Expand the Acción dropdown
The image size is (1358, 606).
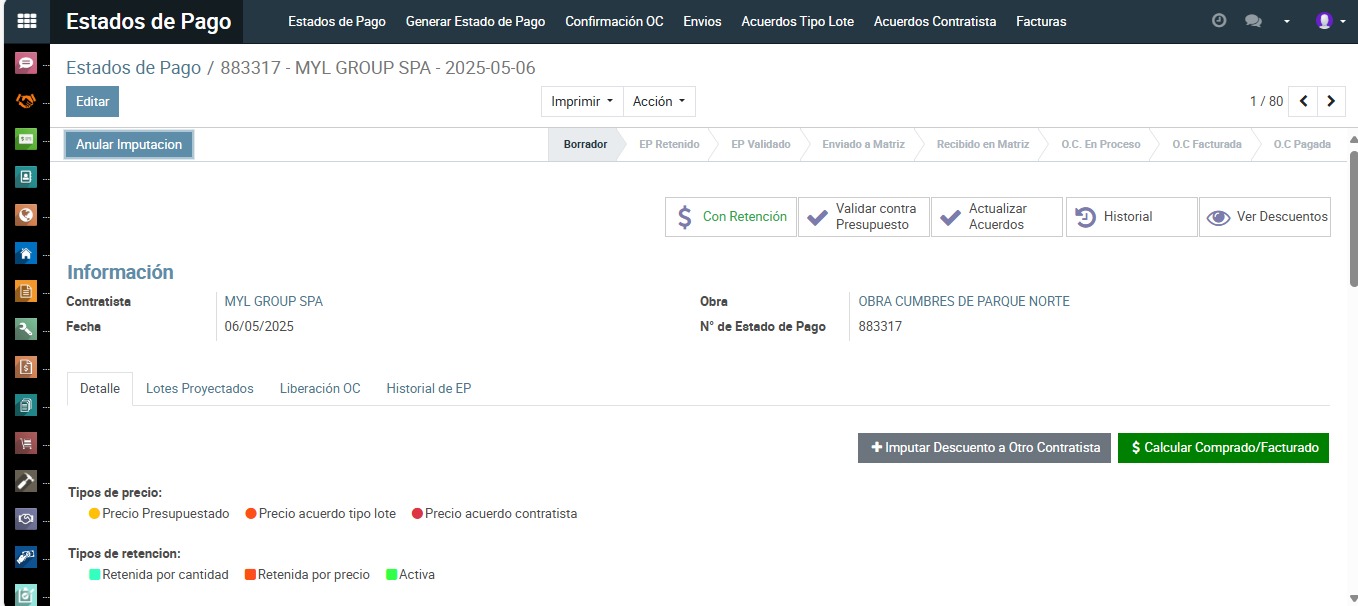(x=659, y=101)
